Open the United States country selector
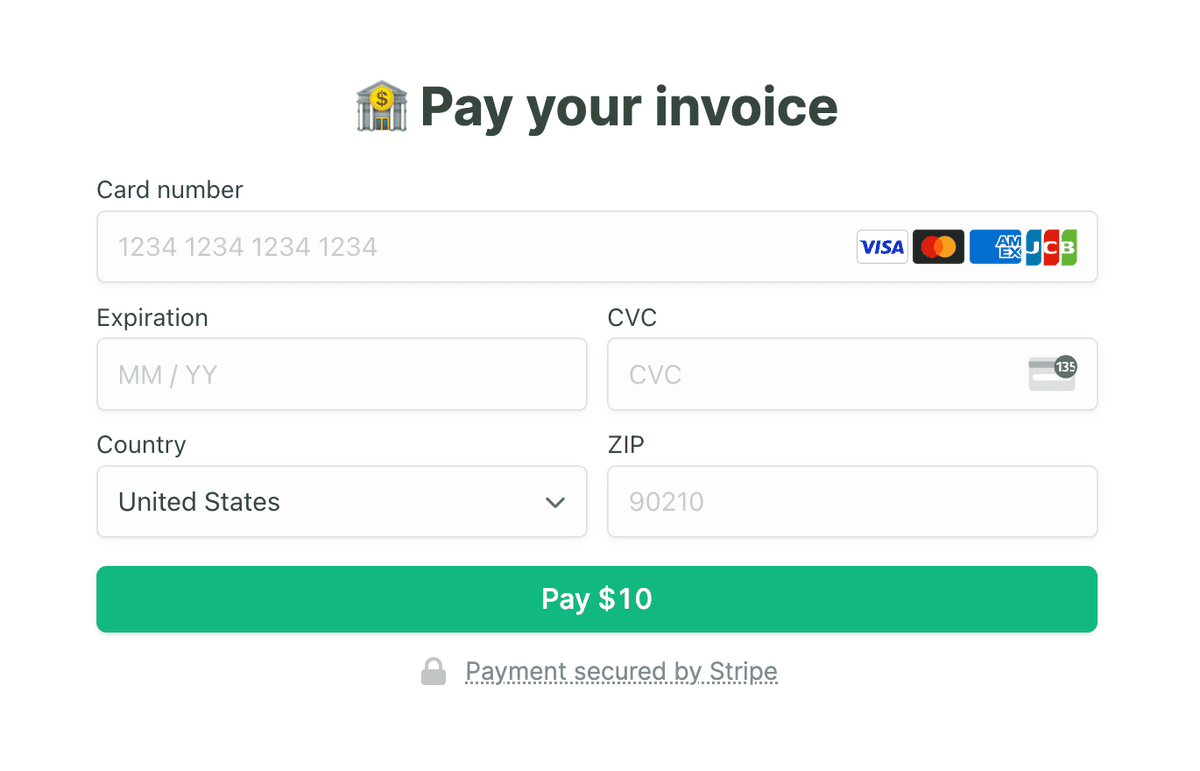 click(342, 501)
